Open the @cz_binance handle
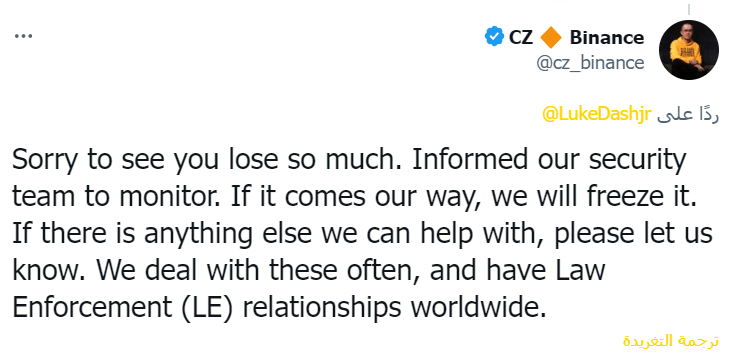This screenshot has width=737, height=364. (590, 63)
